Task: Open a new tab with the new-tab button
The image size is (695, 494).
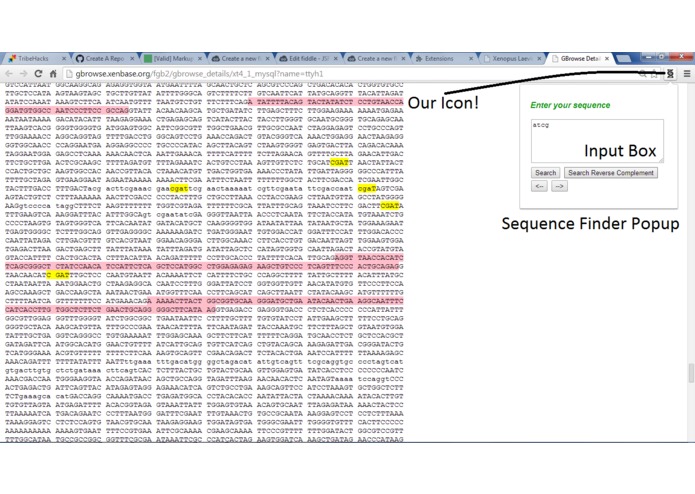Action: pyautogui.click(x=624, y=58)
